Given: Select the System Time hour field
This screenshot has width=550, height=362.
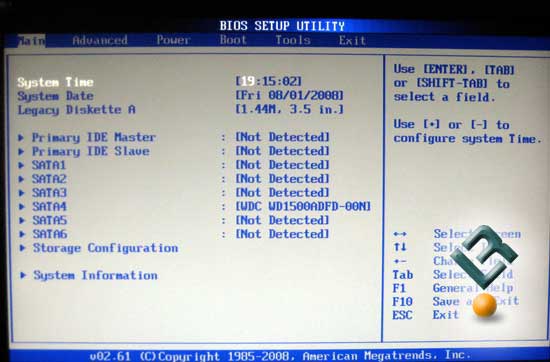Looking at the screenshot, I should pos(248,81).
